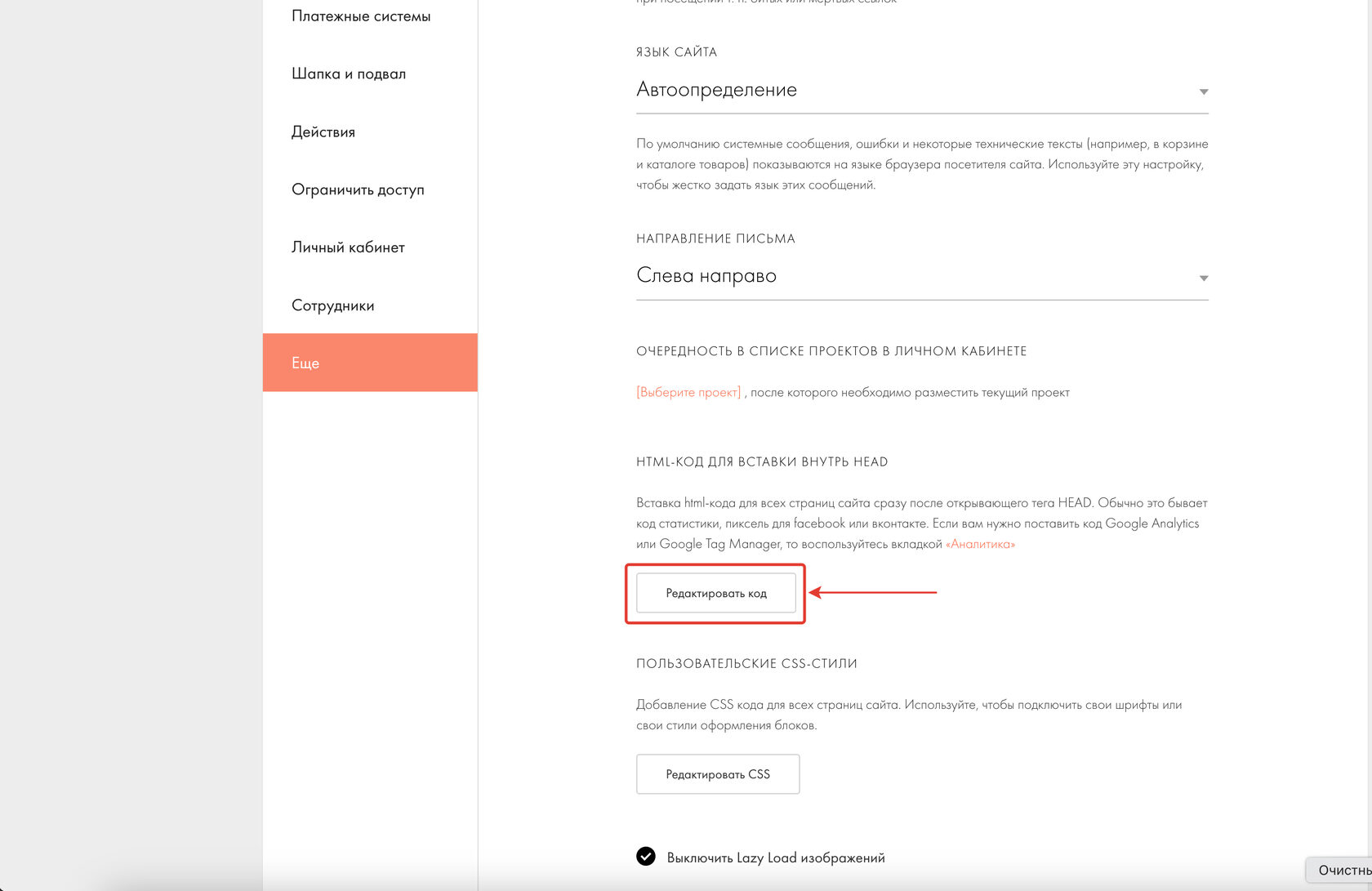Open the Действия sidebar tab
Viewport: 1372px width, 891px height.
pos(323,131)
